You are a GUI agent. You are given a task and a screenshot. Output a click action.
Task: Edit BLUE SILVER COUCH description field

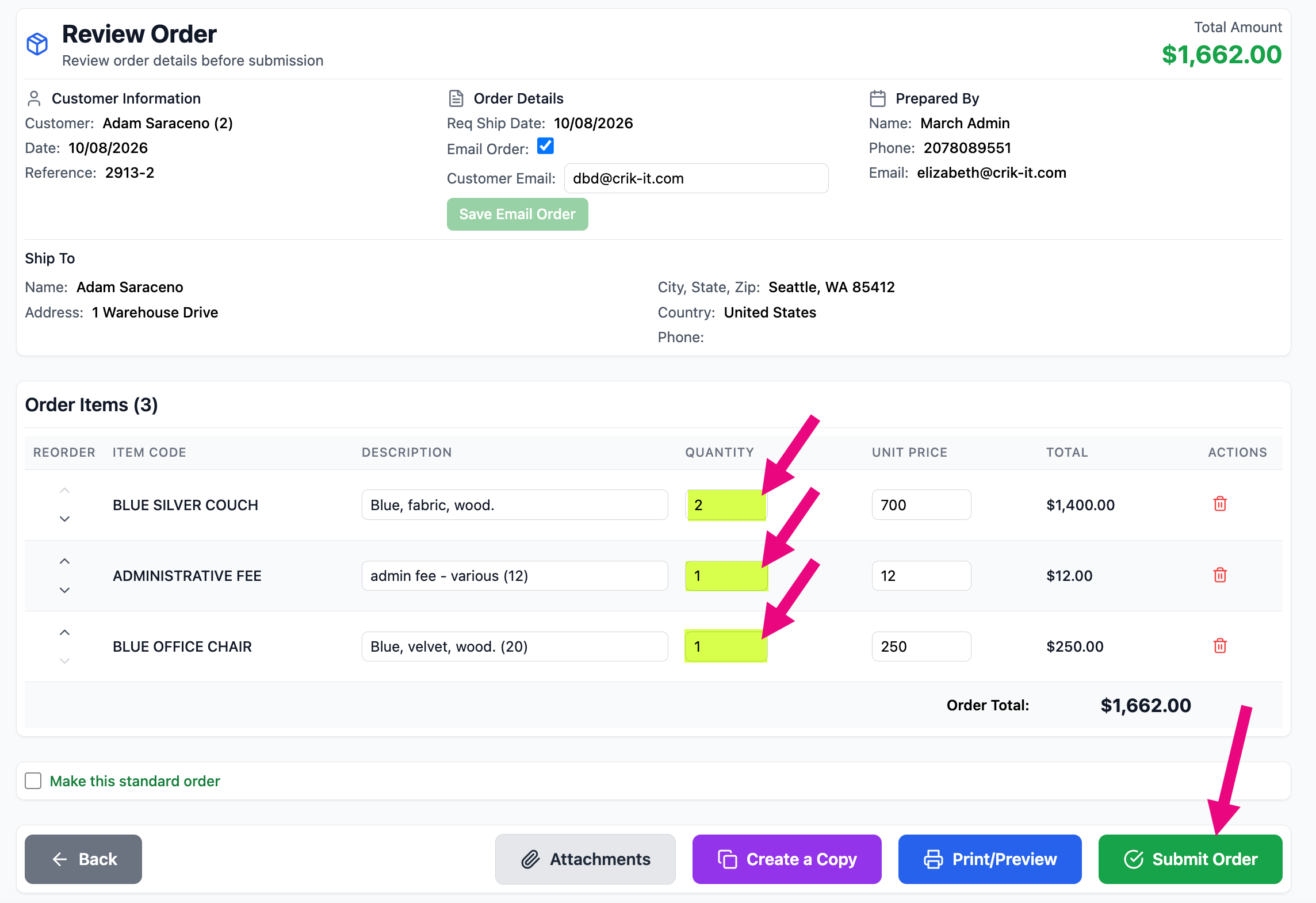click(x=515, y=505)
